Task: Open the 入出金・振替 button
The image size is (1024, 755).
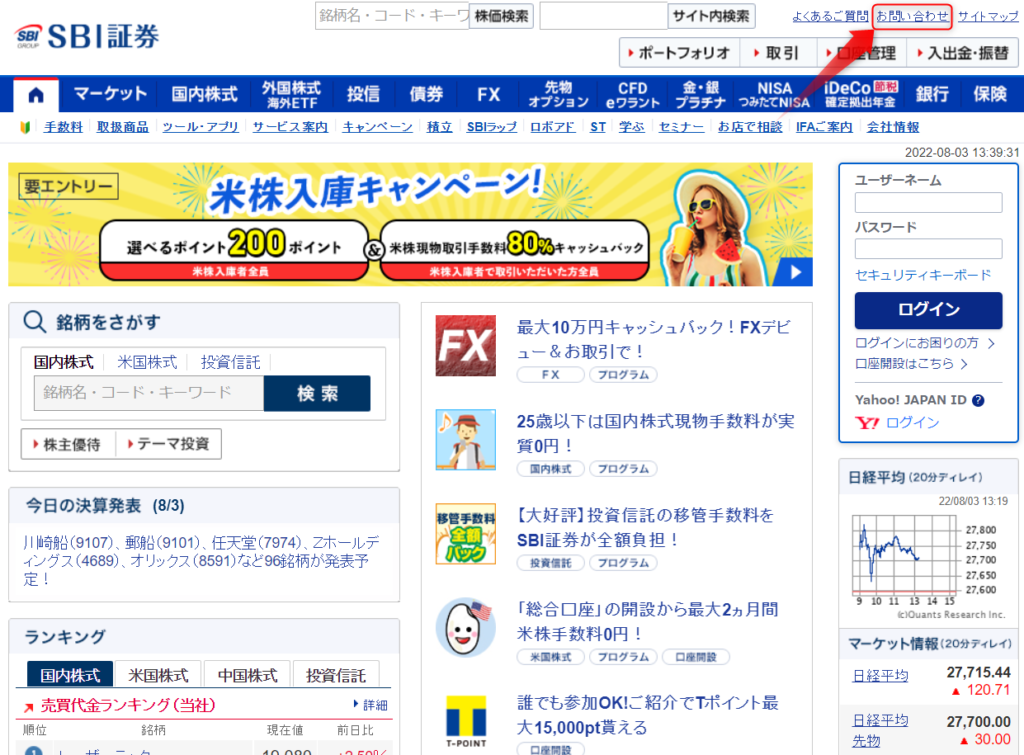Action: pos(963,53)
